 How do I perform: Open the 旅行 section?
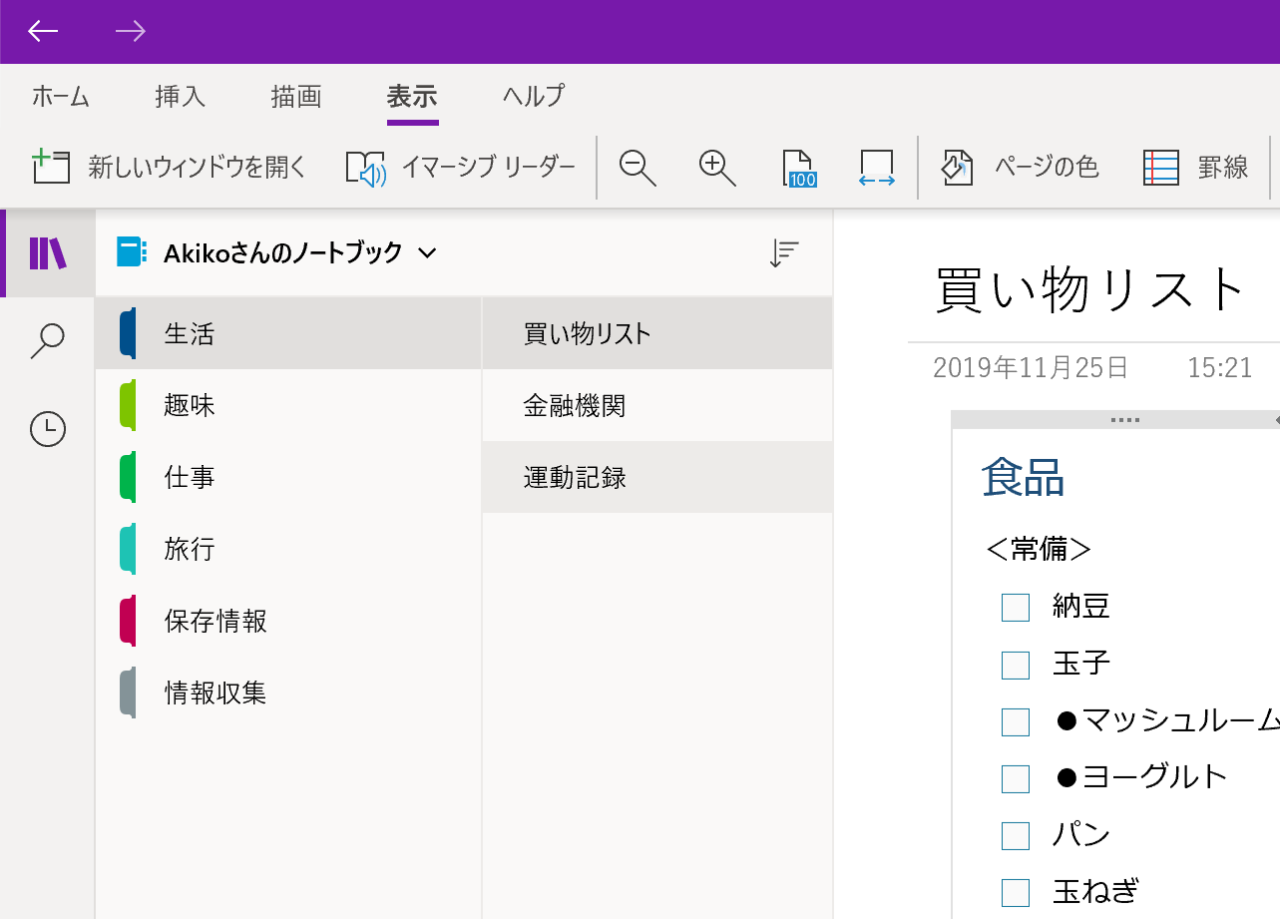[190, 549]
